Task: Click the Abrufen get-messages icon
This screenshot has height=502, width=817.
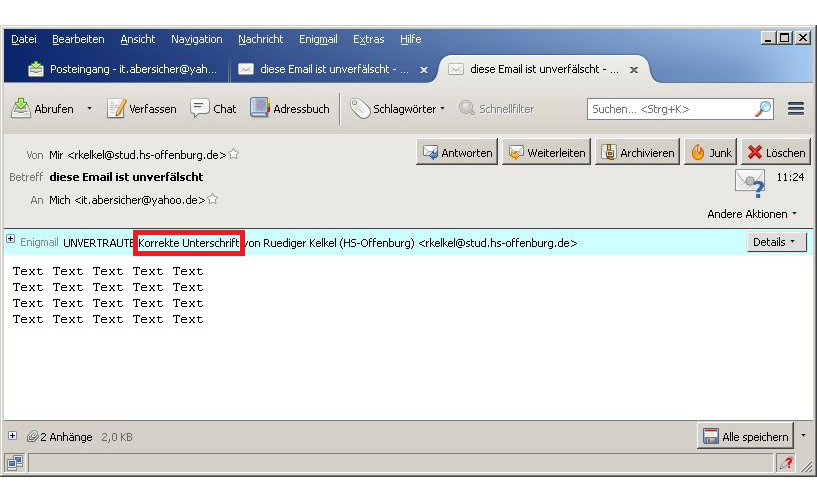Action: pos(21,109)
